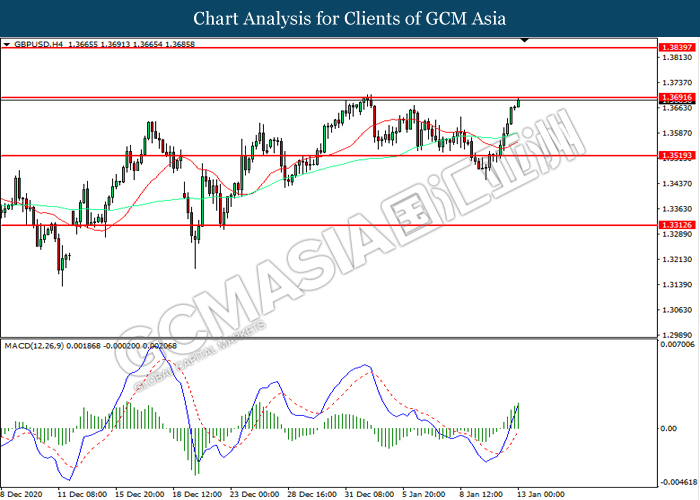700x500 pixels.
Task: Click the 1.38130 price scale value
Action: [x=678, y=58]
